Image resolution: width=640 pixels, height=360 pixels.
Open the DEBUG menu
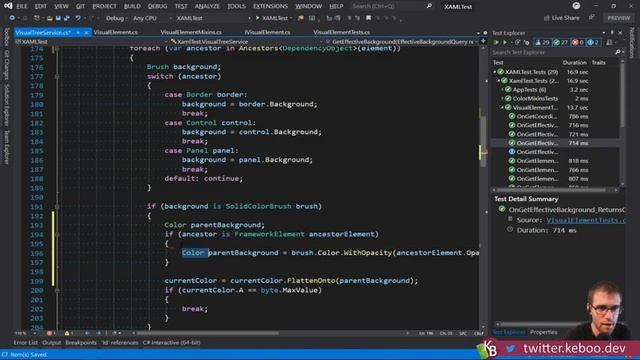coord(158,6)
